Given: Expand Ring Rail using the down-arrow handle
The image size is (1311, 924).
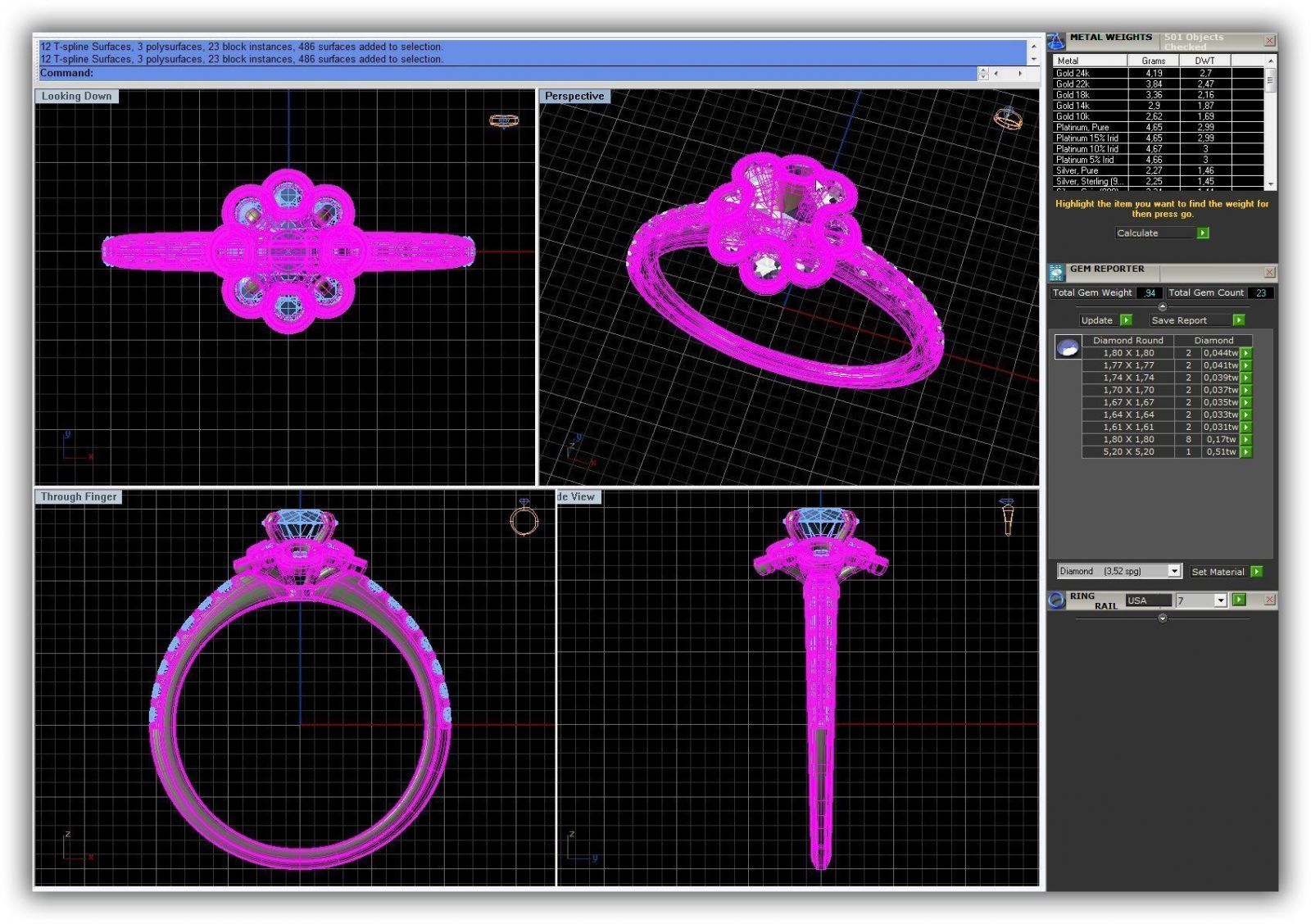Looking at the screenshot, I should coord(1162,618).
